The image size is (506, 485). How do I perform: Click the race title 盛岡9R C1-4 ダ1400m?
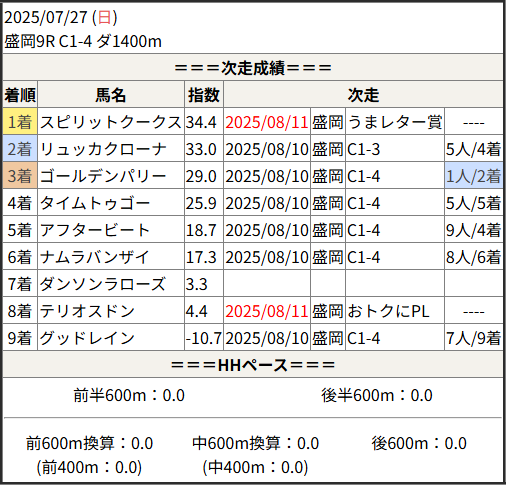(83, 42)
